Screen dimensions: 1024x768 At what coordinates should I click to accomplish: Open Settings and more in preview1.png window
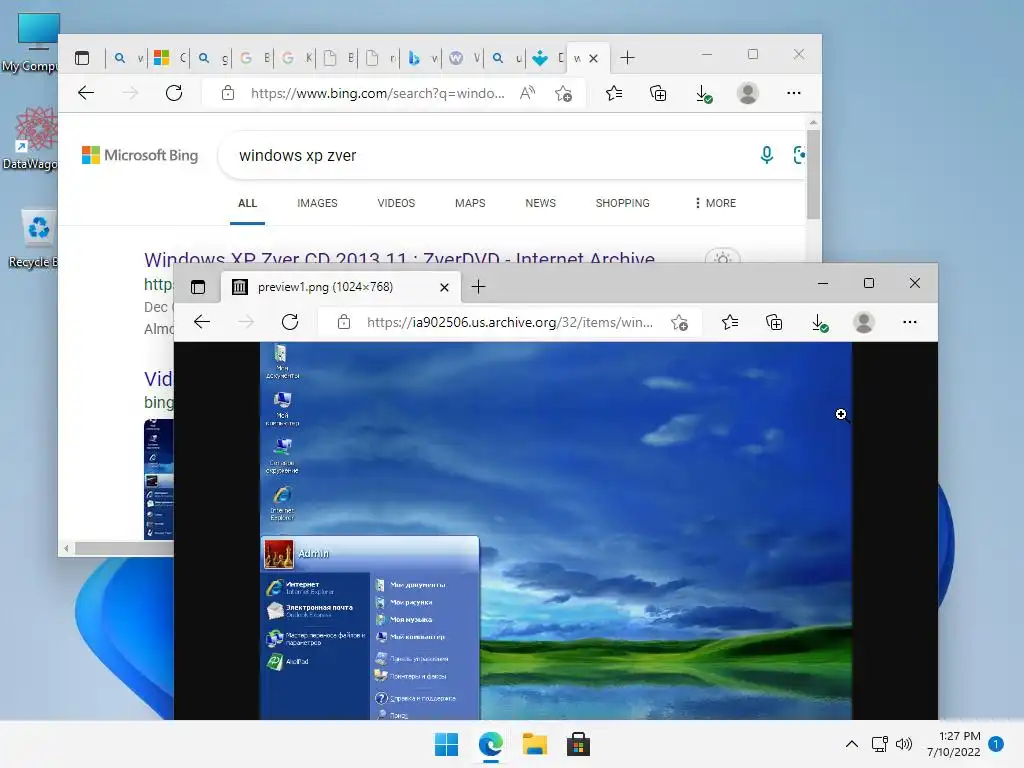[909, 321]
